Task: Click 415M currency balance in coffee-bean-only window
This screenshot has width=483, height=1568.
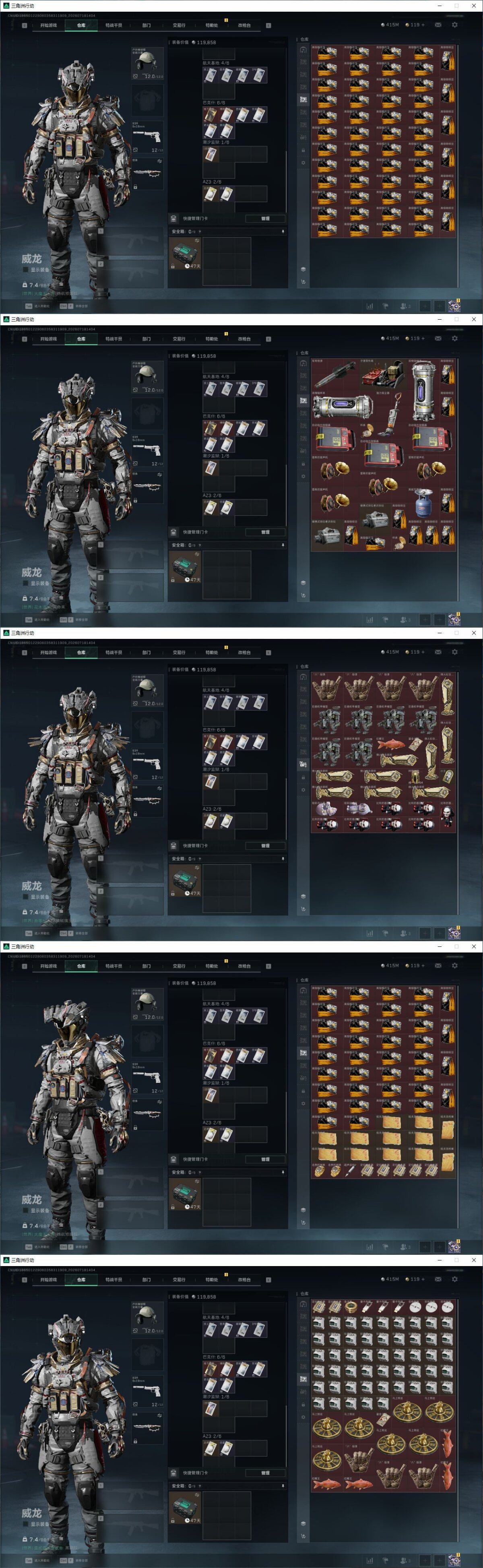Action: point(390,25)
